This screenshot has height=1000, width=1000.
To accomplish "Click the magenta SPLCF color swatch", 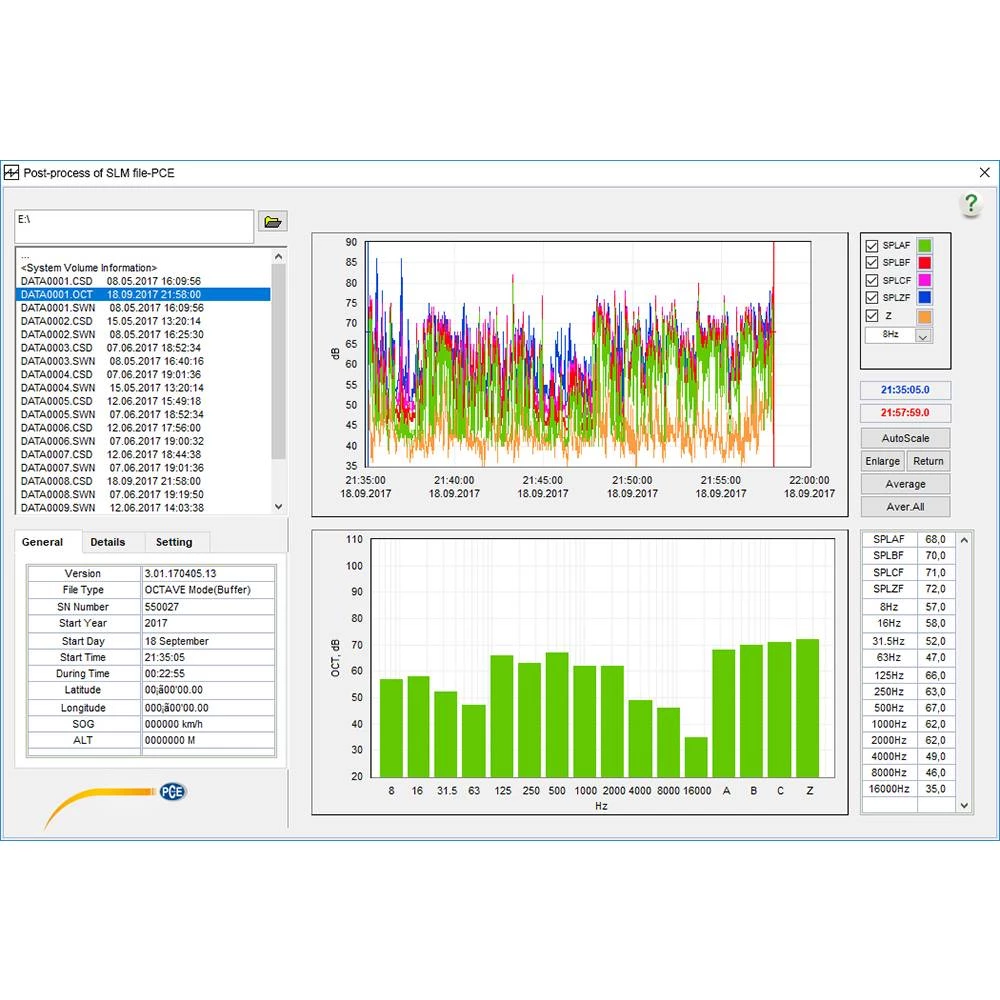I will coord(925,281).
